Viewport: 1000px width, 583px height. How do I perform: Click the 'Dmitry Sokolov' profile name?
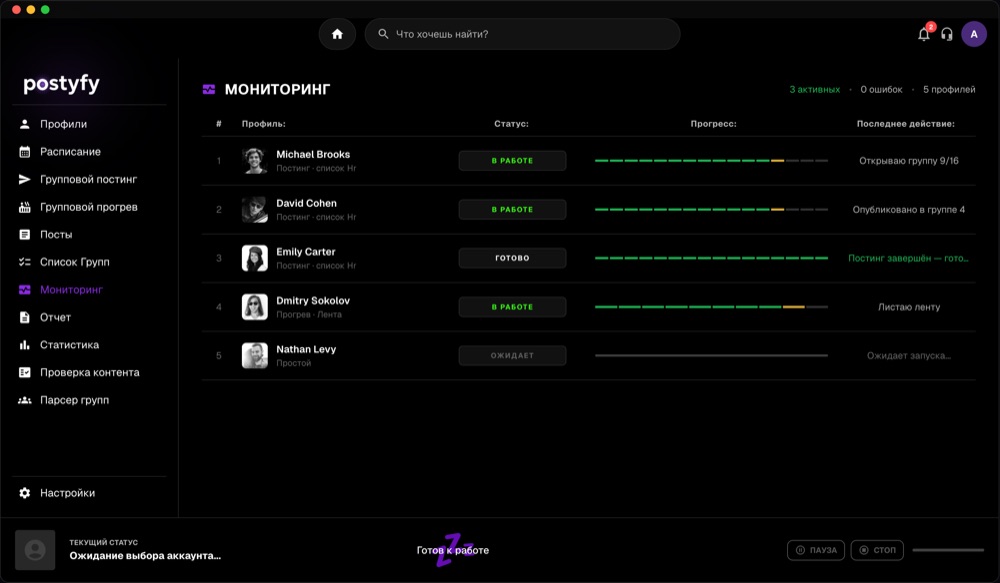pos(313,300)
